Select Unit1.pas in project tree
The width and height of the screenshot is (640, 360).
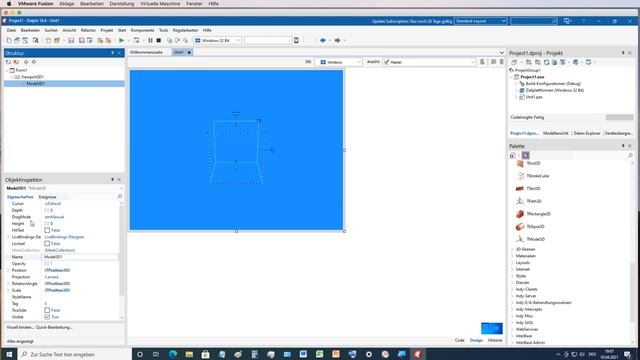534,97
